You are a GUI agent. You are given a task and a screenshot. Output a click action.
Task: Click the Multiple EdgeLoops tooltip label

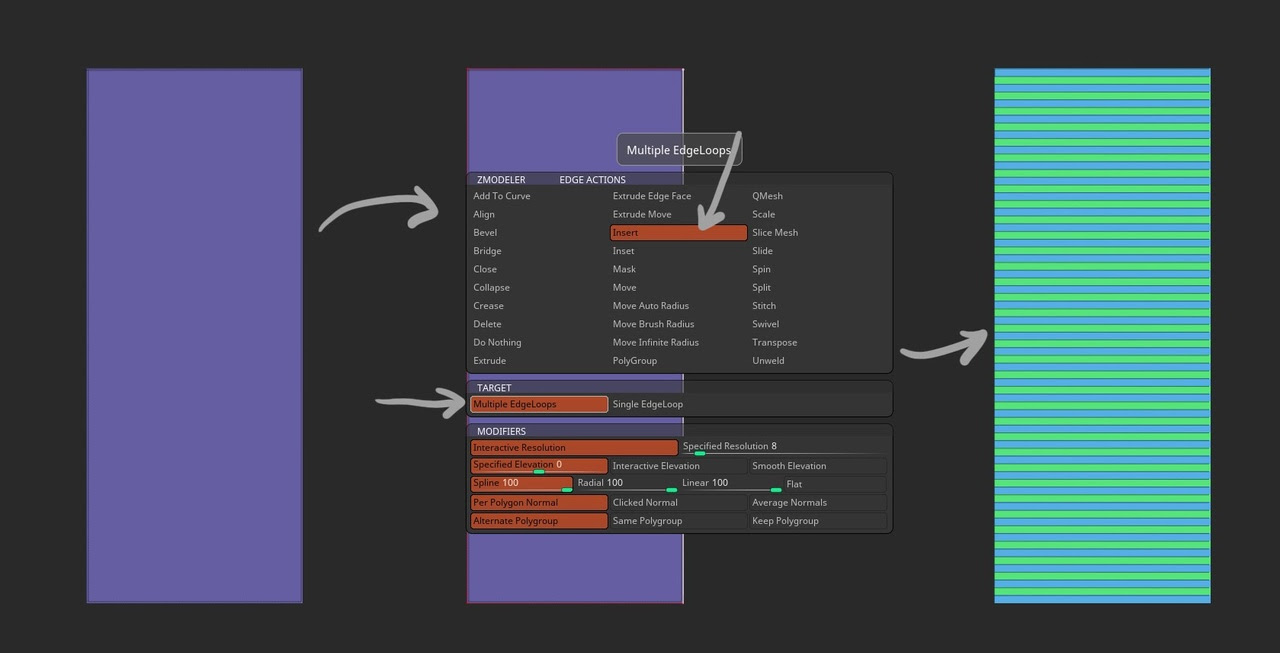[679, 150]
